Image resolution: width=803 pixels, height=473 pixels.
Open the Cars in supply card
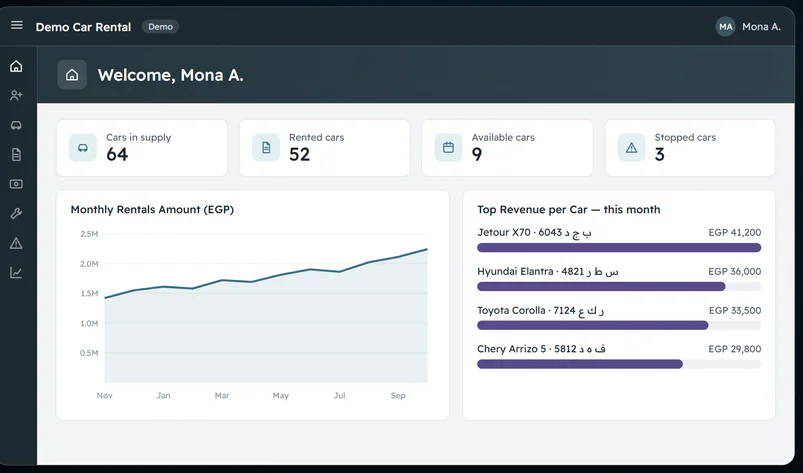coord(142,148)
